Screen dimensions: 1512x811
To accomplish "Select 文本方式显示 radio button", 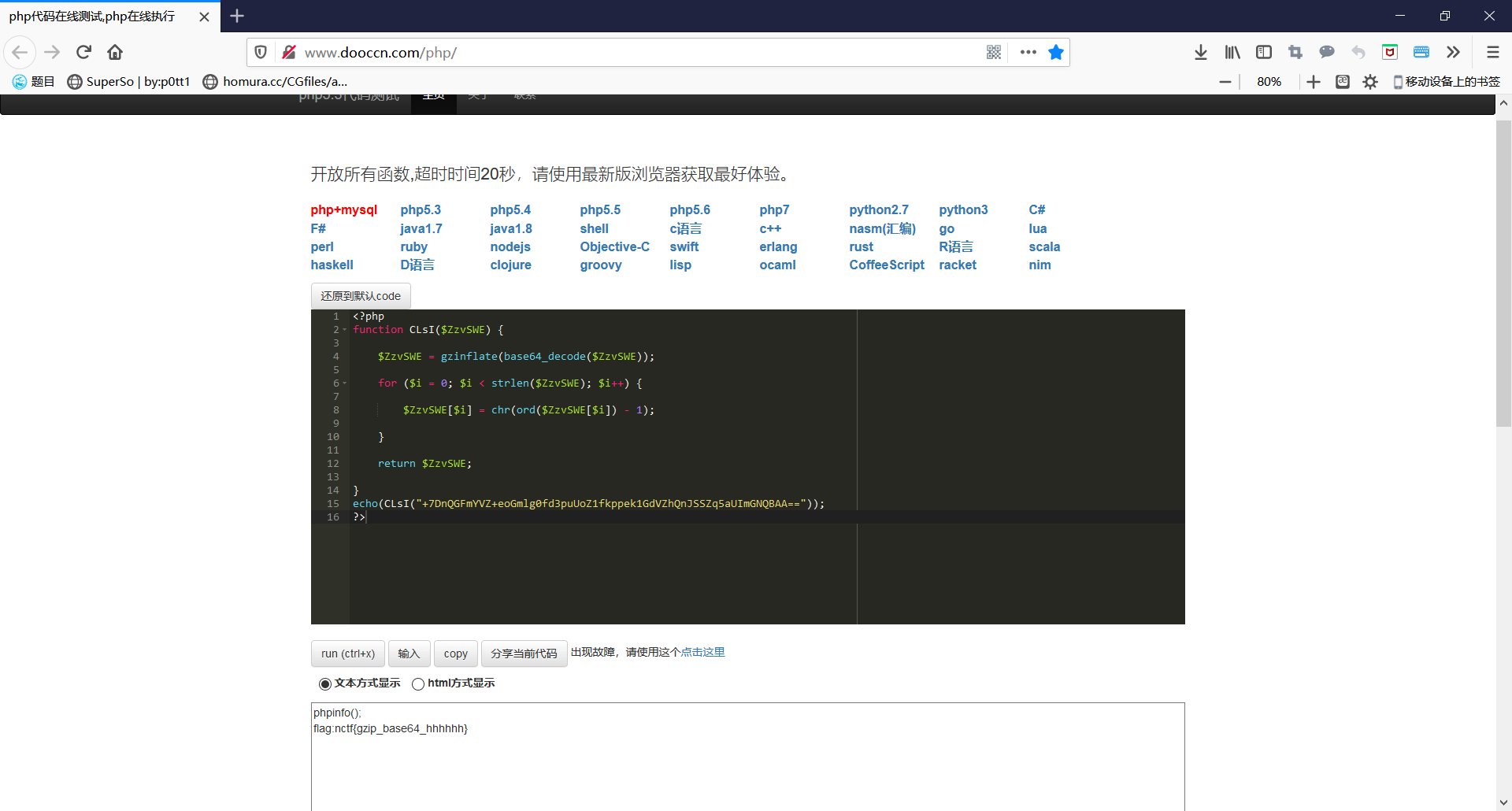I will pos(324,683).
